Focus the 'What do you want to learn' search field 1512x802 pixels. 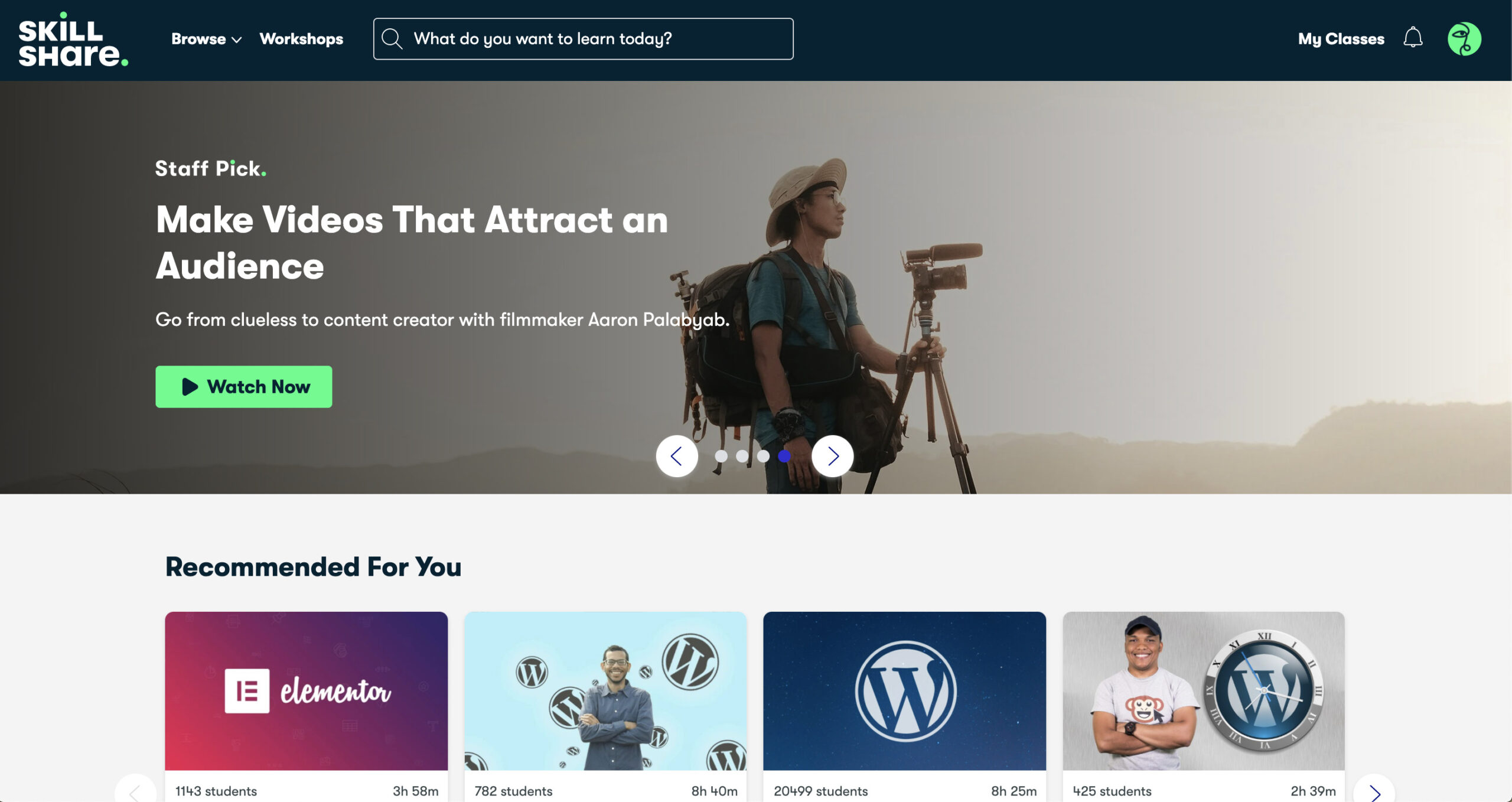point(583,39)
